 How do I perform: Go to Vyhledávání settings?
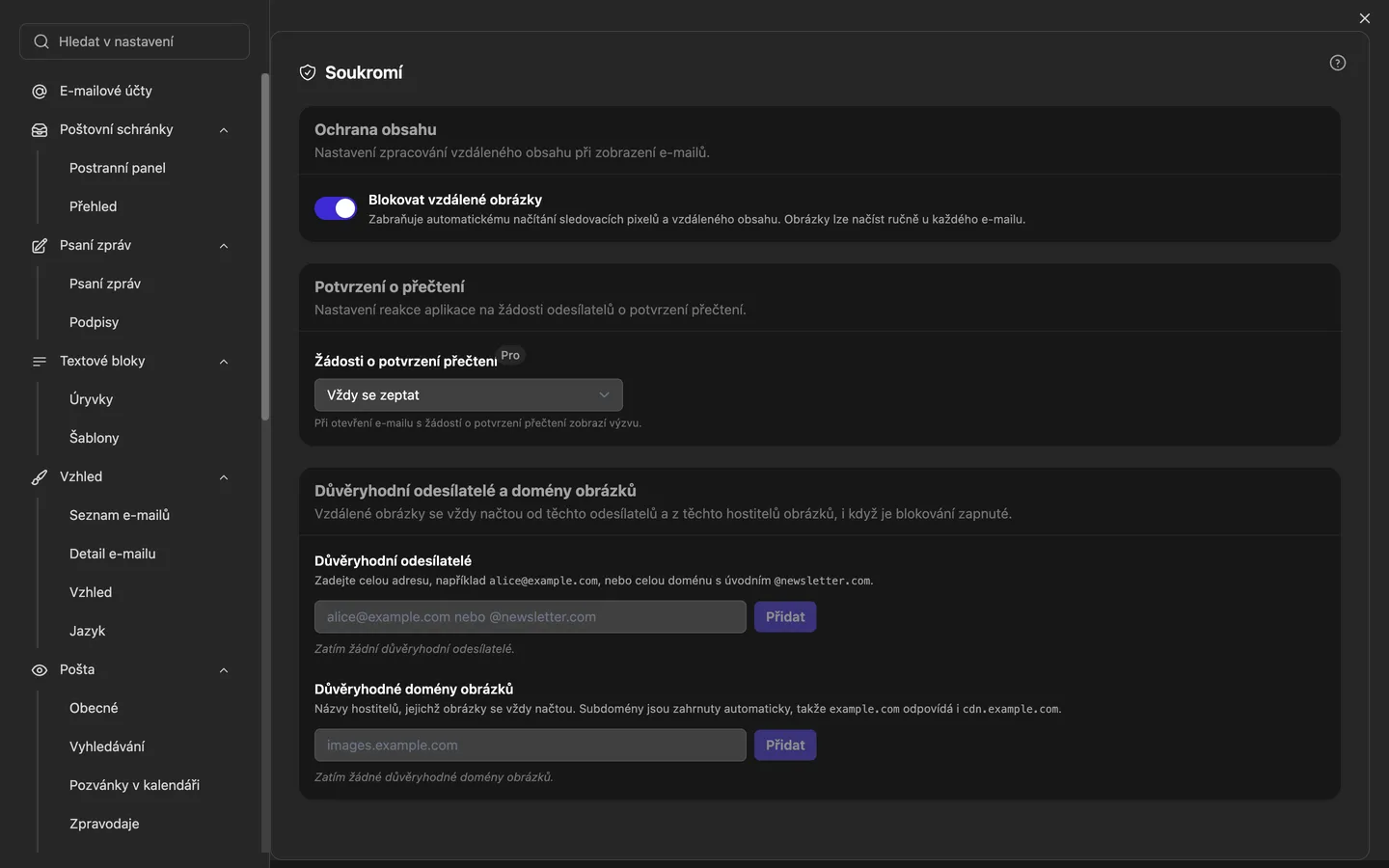pyautogui.click(x=107, y=746)
